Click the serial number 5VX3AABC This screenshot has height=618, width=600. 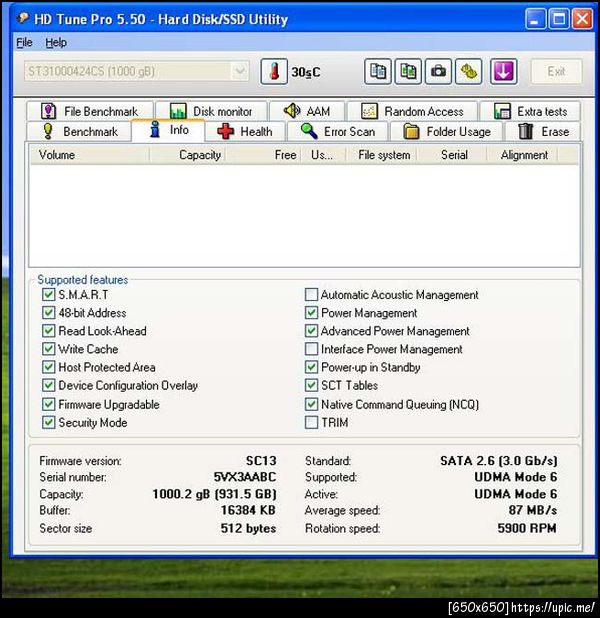244,477
